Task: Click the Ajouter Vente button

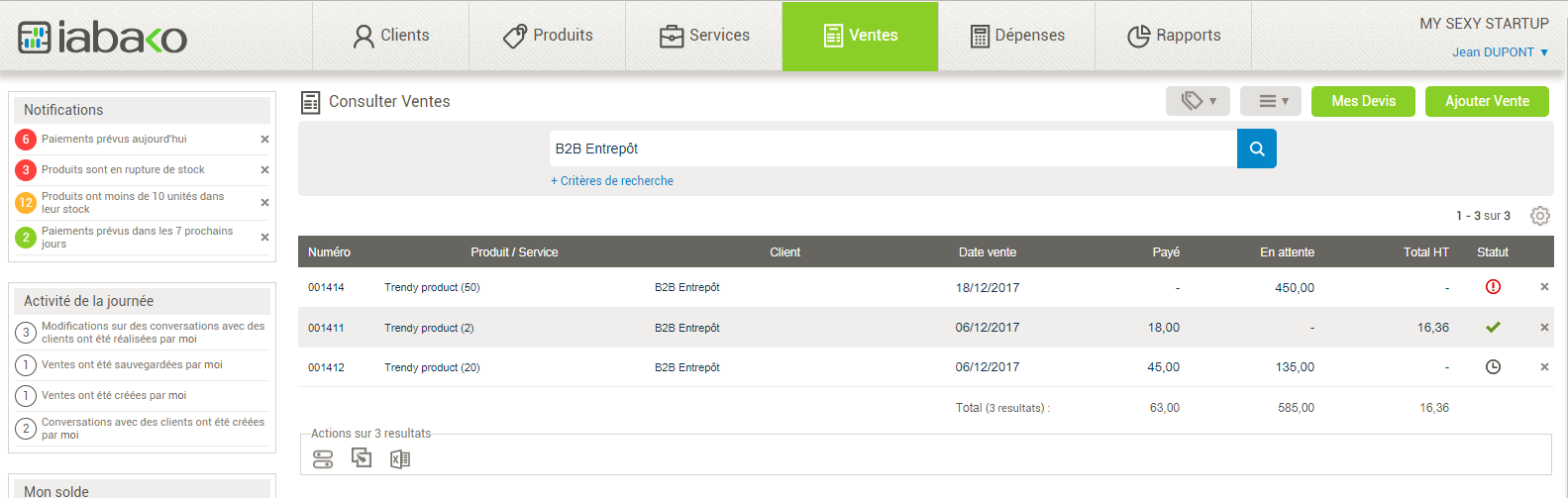Action: (x=1487, y=101)
